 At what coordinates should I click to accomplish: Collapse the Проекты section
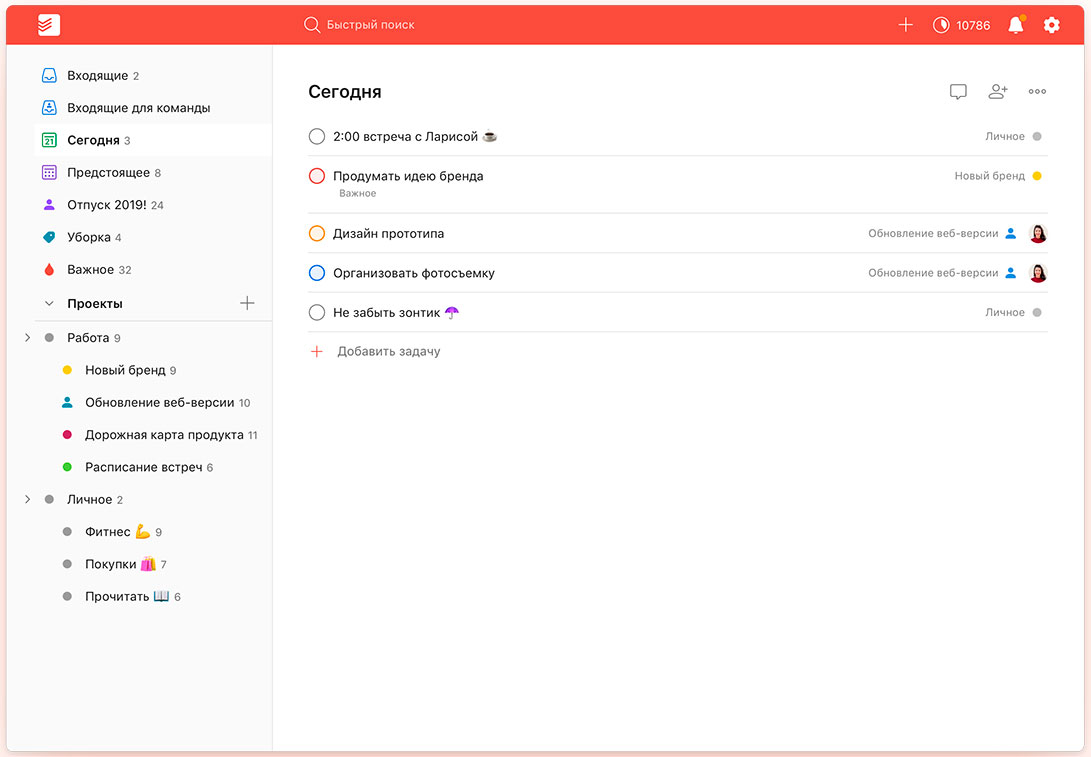[x=49, y=304]
